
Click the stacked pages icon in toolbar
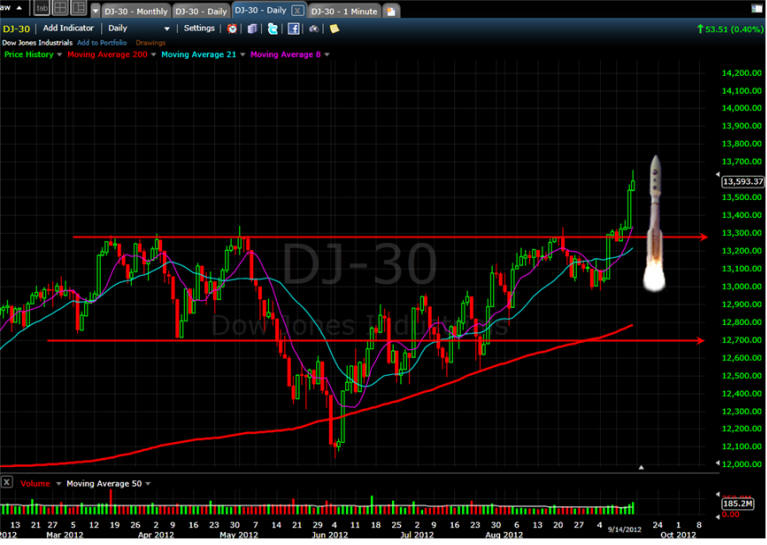252,29
